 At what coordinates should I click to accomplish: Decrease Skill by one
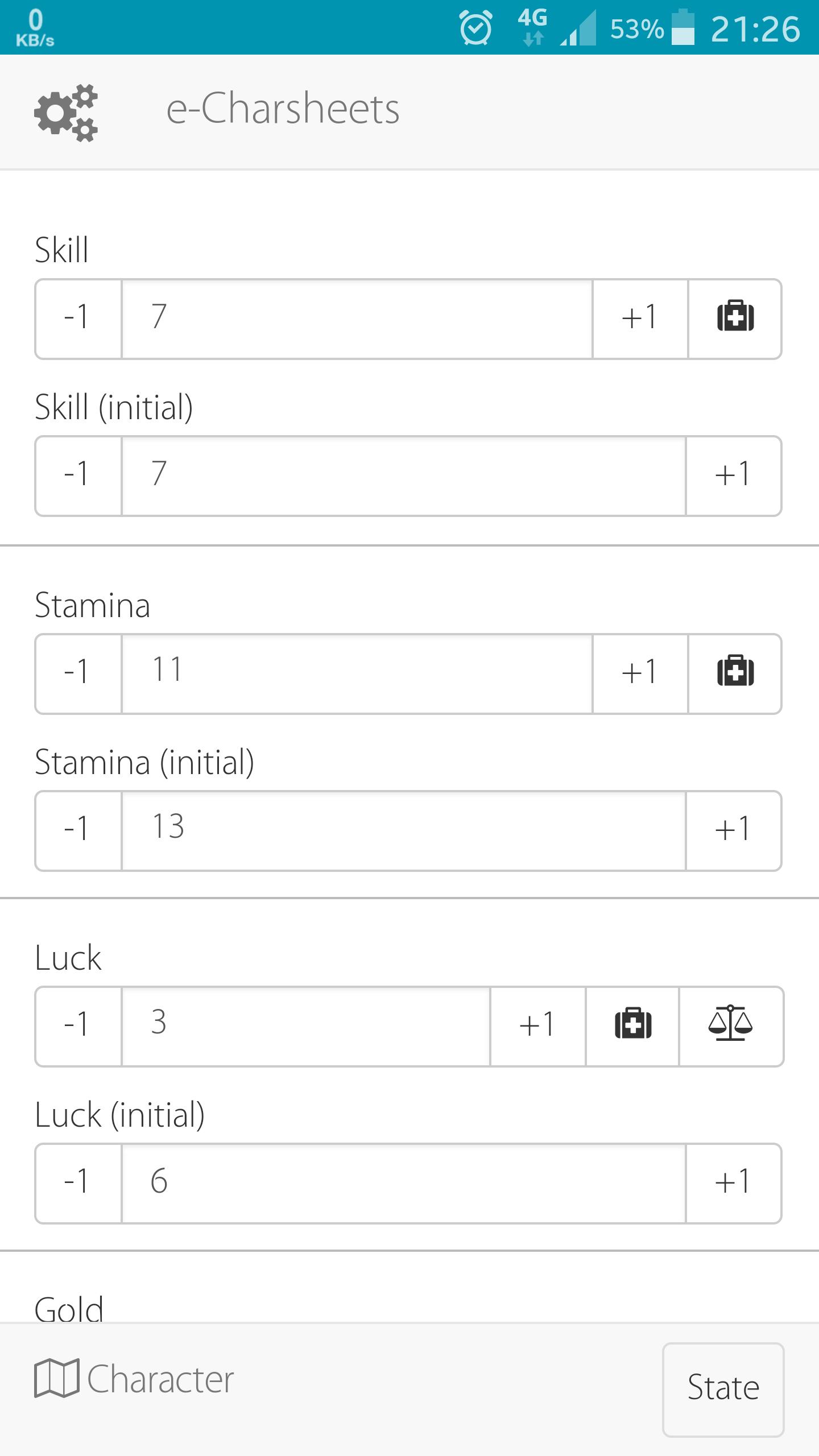pos(77,318)
